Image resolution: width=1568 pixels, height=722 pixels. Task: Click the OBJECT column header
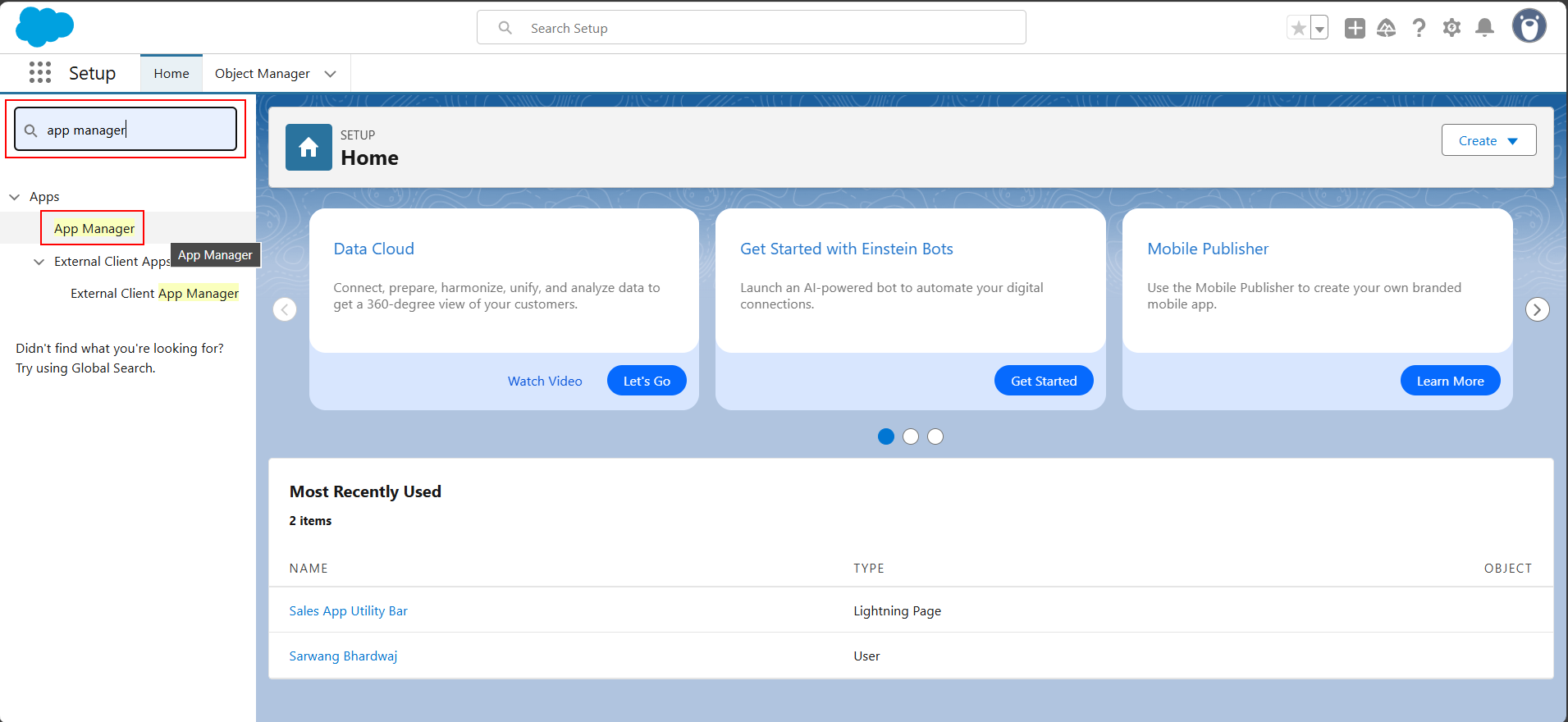(x=1507, y=568)
